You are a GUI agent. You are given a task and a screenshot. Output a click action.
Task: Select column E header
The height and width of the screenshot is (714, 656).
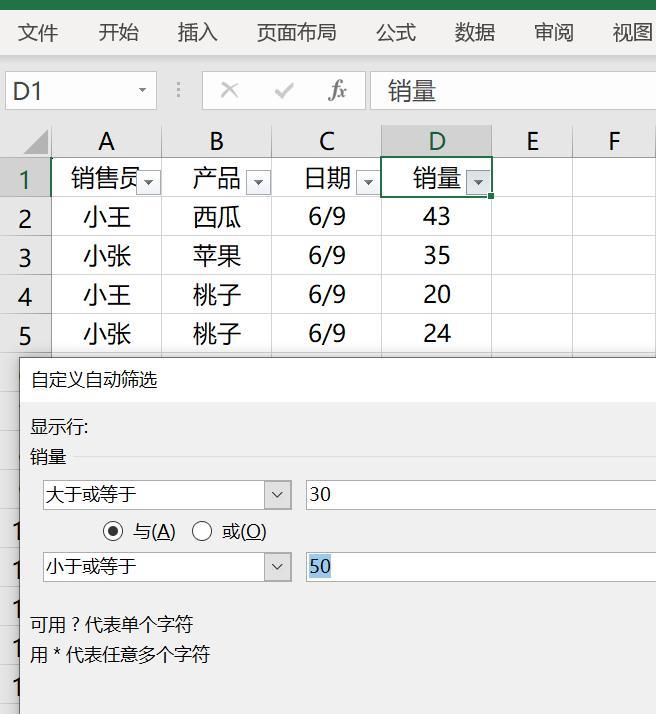(x=532, y=141)
